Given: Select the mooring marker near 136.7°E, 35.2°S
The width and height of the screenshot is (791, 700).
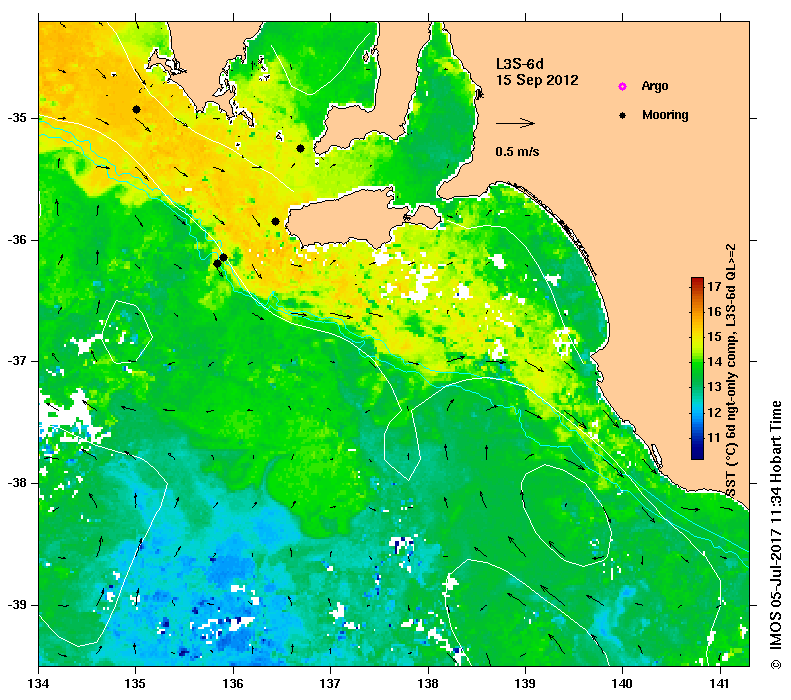Looking at the screenshot, I should pyautogui.click(x=300, y=148).
